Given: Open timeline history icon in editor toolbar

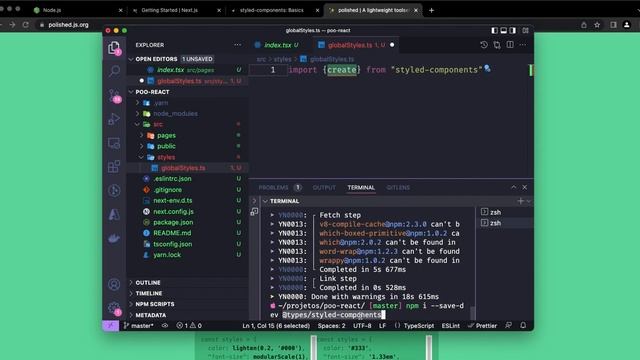Looking at the screenshot, I should coord(484,45).
